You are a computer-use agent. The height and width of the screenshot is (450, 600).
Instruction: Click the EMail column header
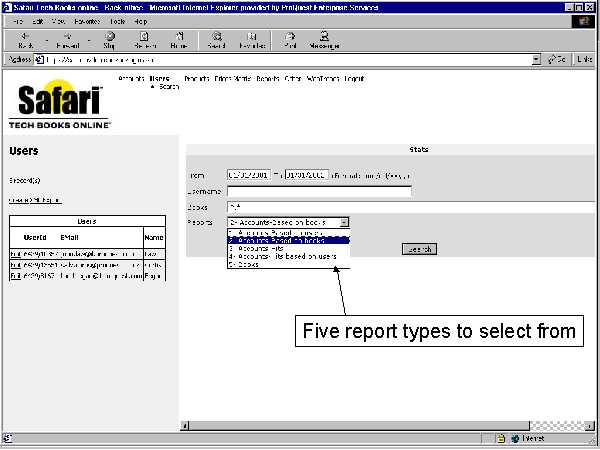(69, 237)
